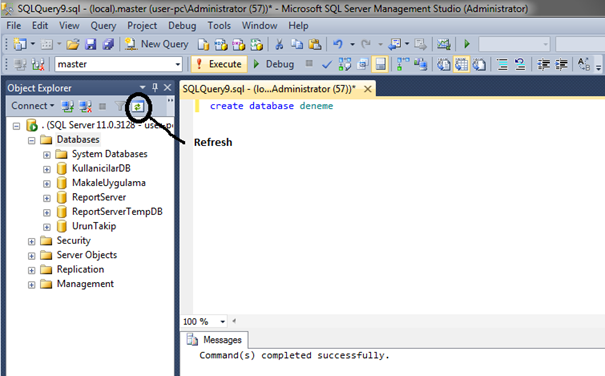Expand the MakaleUygulama database

[47, 184]
